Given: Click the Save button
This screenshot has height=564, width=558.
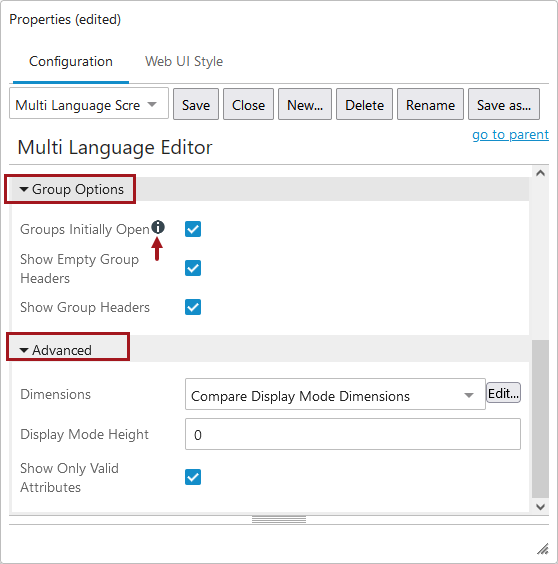Looking at the screenshot, I should point(196,104).
